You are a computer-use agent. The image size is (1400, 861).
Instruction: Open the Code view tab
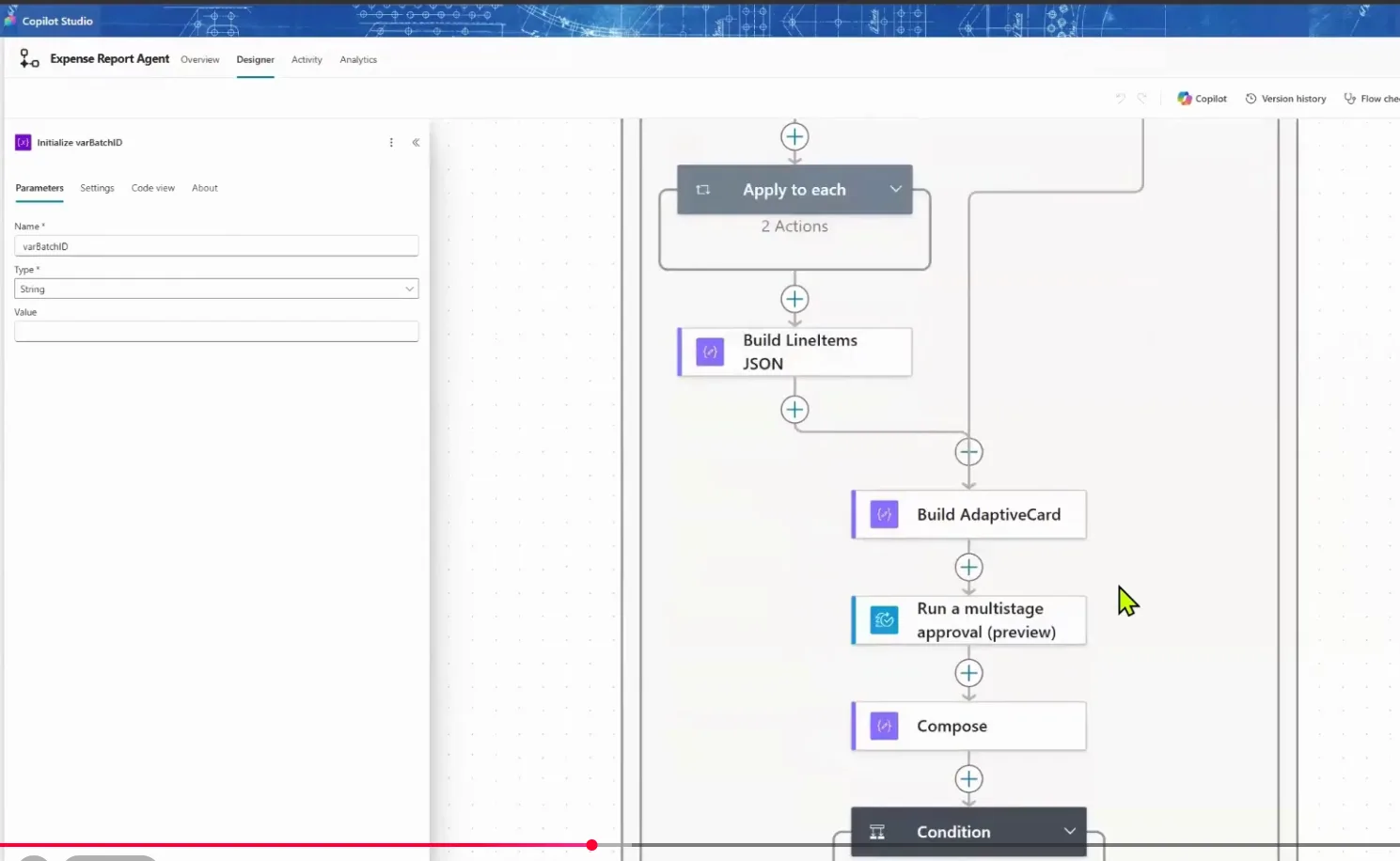[153, 188]
